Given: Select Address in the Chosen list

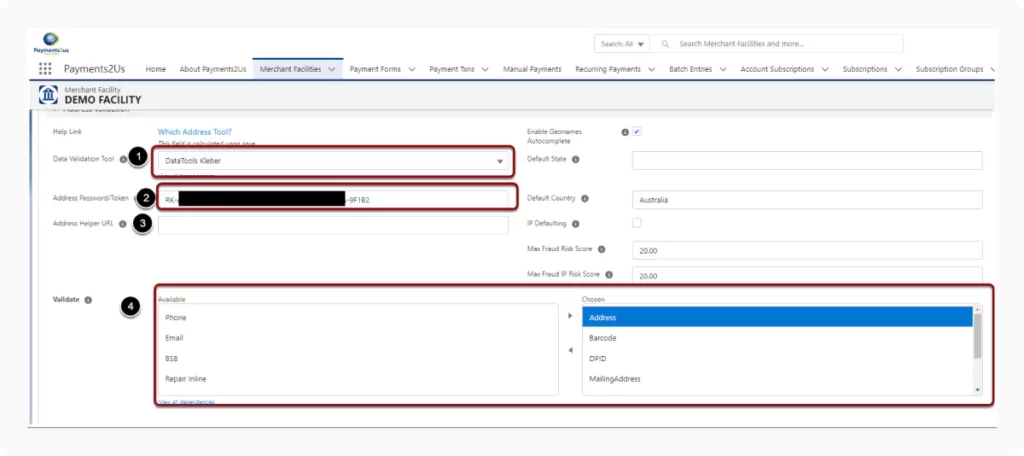Looking at the screenshot, I should coord(777,318).
